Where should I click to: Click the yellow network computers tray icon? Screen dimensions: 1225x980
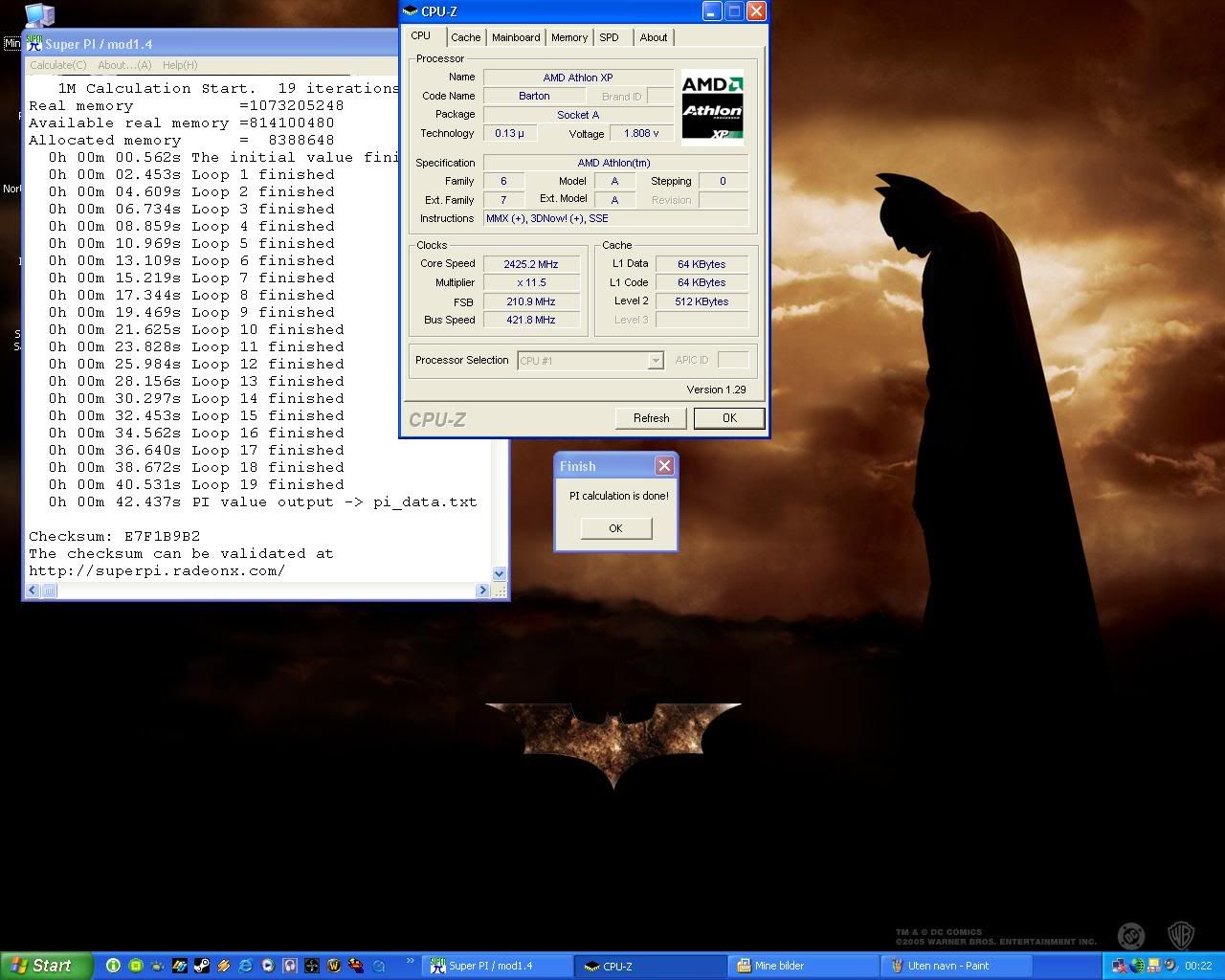point(1154,966)
